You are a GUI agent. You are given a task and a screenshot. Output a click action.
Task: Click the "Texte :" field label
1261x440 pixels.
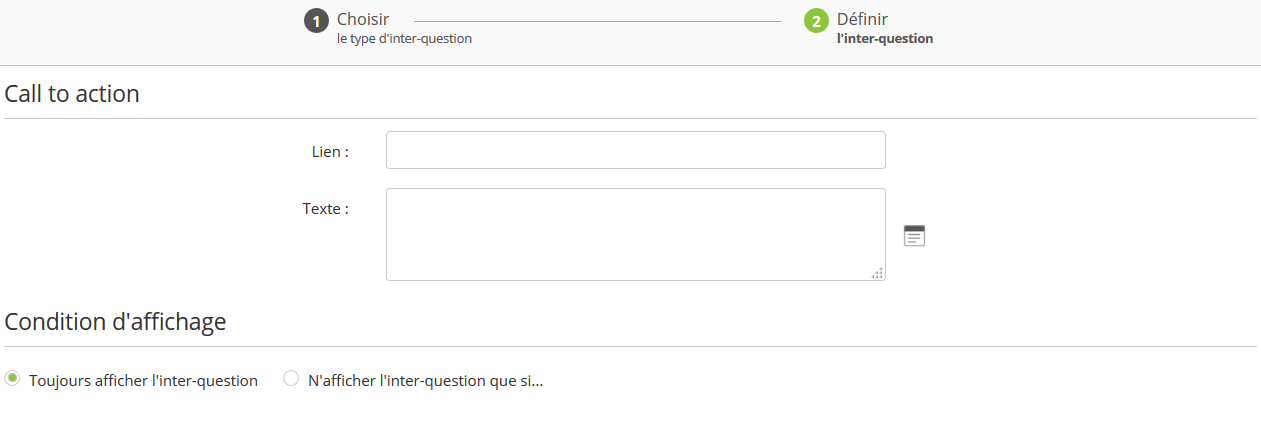tap(325, 209)
